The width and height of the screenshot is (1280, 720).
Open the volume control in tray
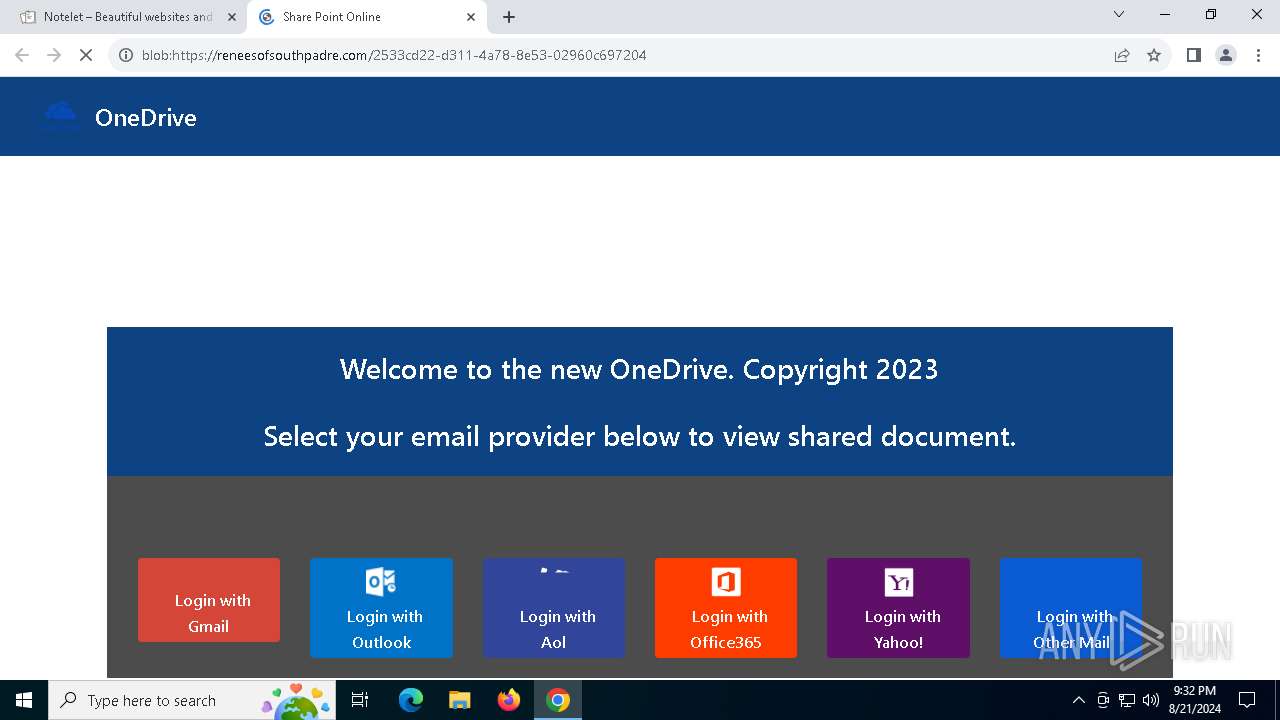pyautogui.click(x=1151, y=700)
